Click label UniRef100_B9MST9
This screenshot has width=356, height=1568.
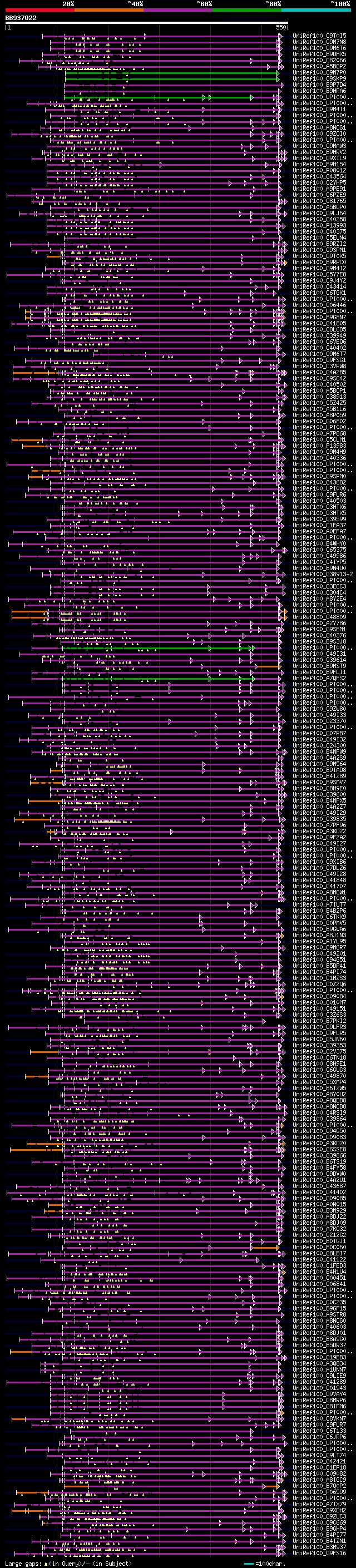click(x=319, y=666)
